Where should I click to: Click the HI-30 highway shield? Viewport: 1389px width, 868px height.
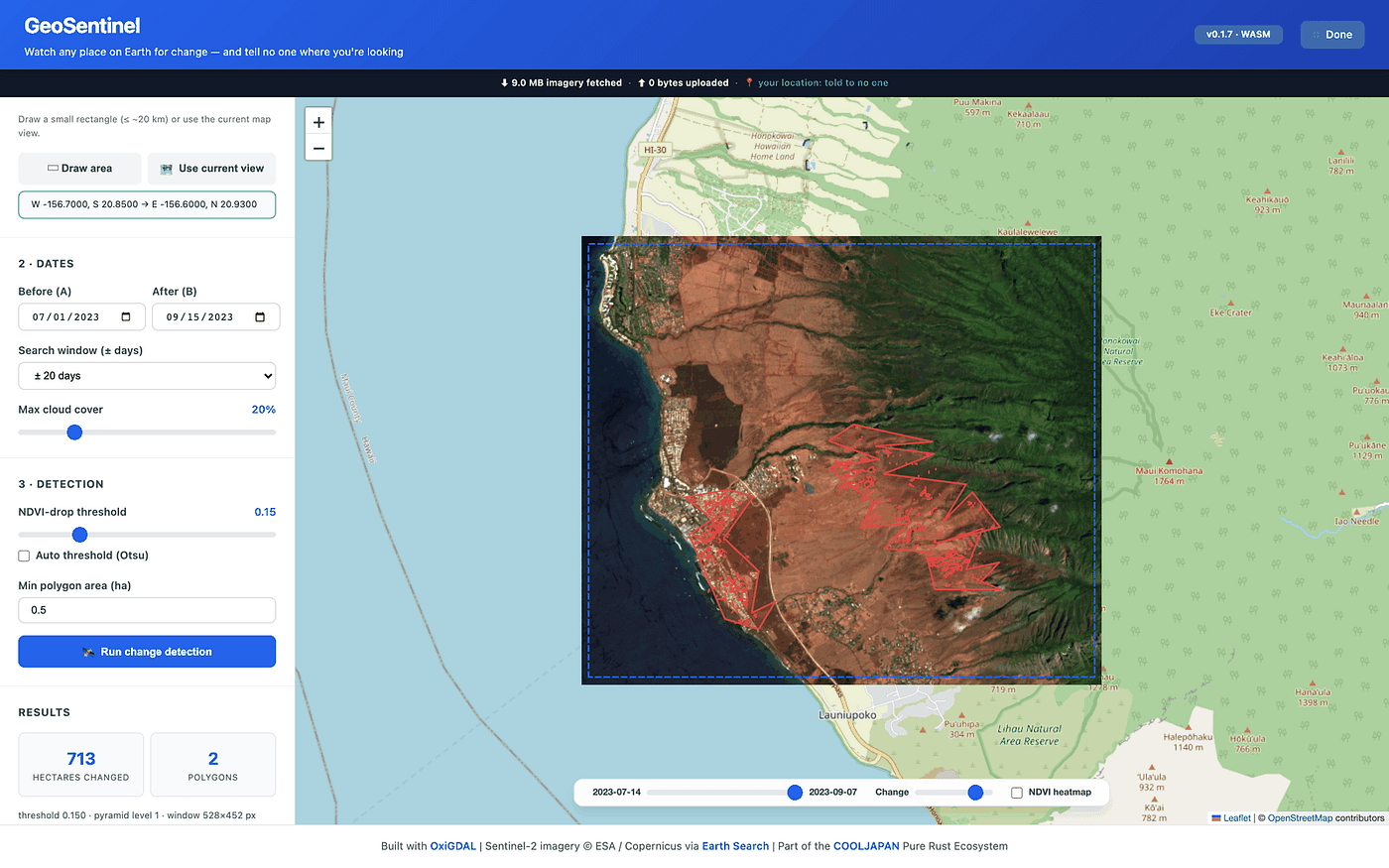pos(656,150)
